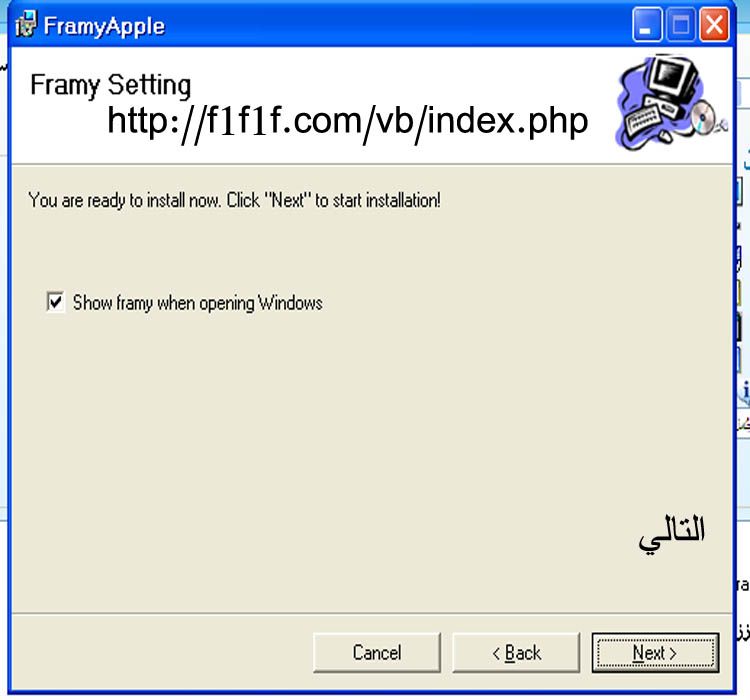Click the monitor in the header illustration

click(672, 78)
